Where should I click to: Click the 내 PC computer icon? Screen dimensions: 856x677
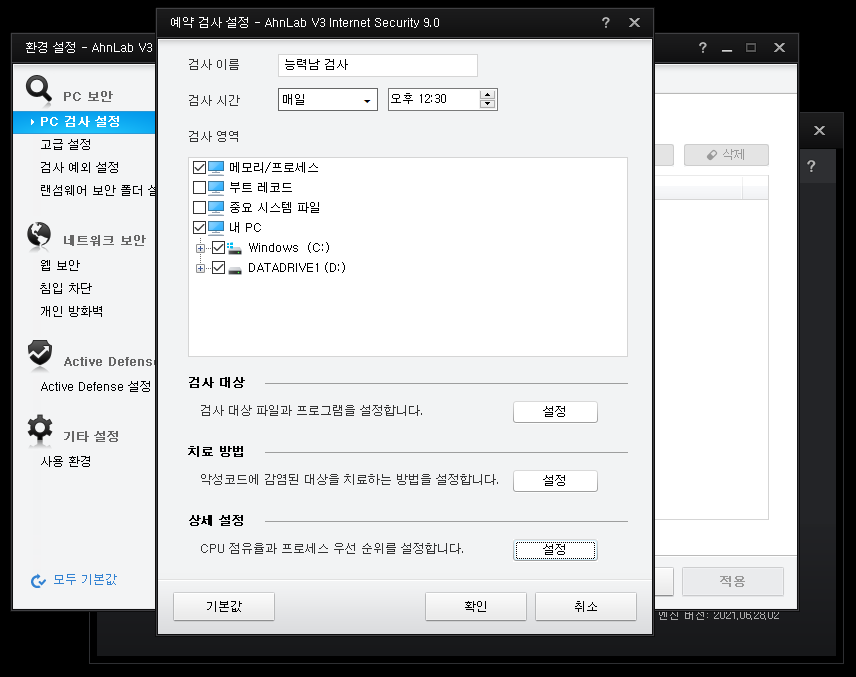pyautogui.click(x=216, y=227)
